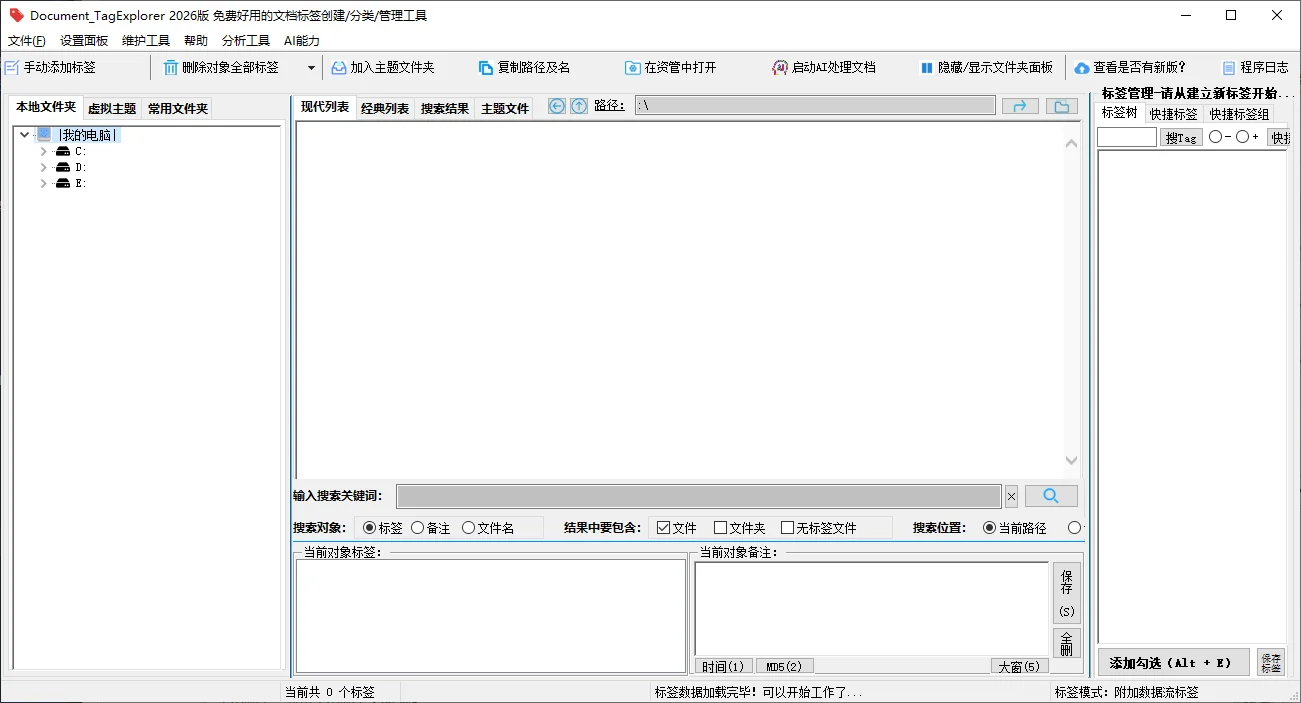Image resolution: width=1301 pixels, height=703 pixels.
Task: Switch to 搜索结果 tab
Action: (x=445, y=108)
